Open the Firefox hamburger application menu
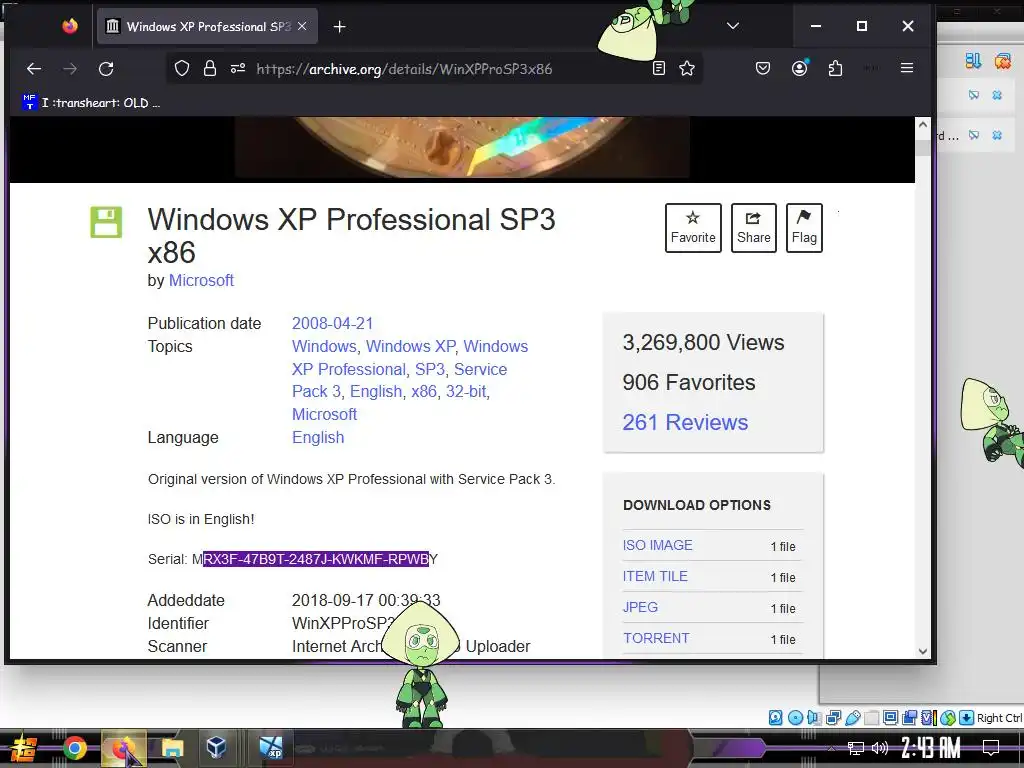The image size is (1024, 768). [x=906, y=68]
